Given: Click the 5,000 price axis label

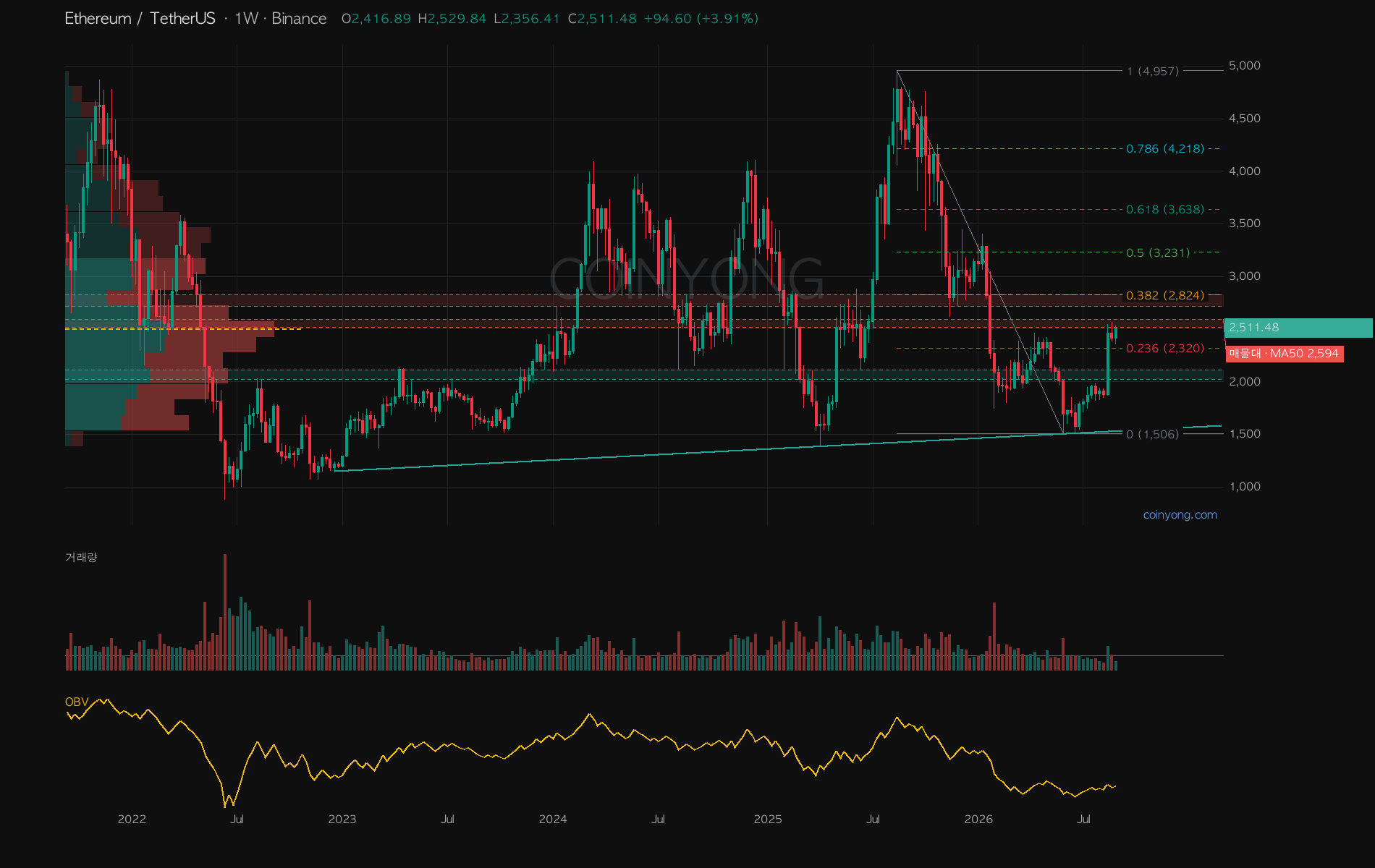Looking at the screenshot, I should pyautogui.click(x=1245, y=66).
